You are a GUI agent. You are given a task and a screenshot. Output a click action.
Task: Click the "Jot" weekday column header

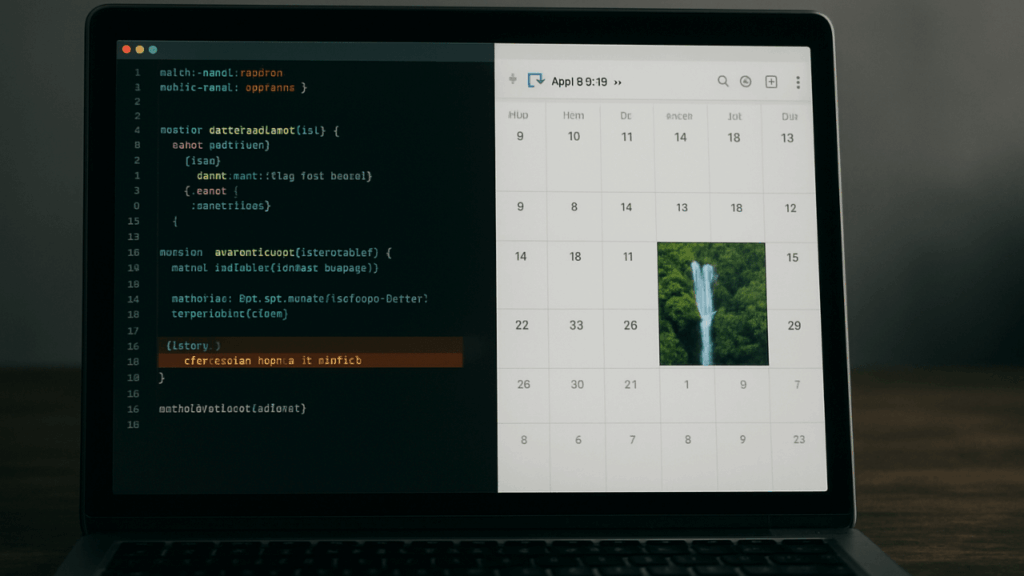pos(734,115)
